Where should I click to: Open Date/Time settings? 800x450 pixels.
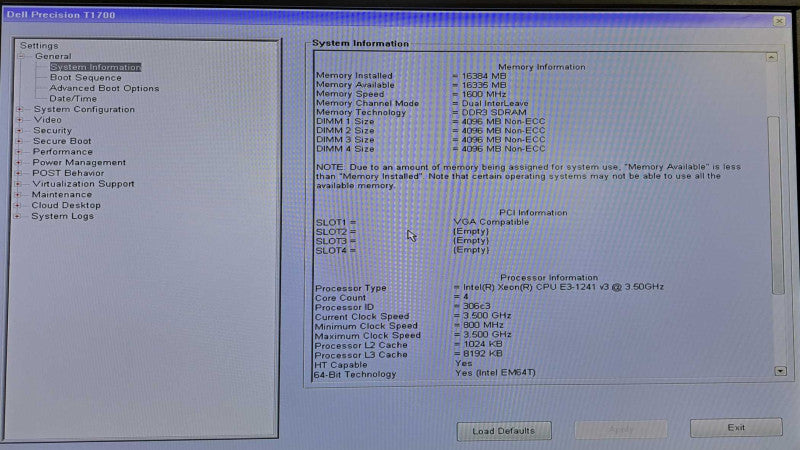click(x=73, y=98)
